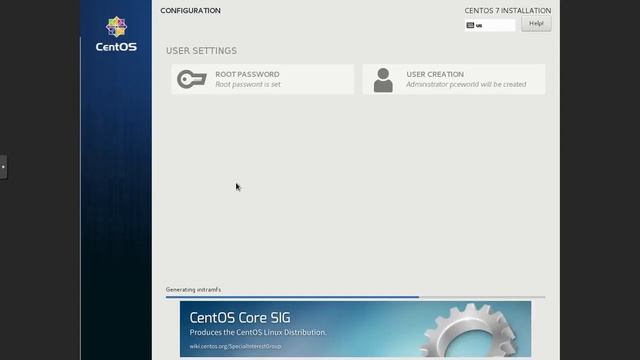Viewport: 640px width, 360px height.
Task: Click the gear graphic in banner
Action: [469, 331]
